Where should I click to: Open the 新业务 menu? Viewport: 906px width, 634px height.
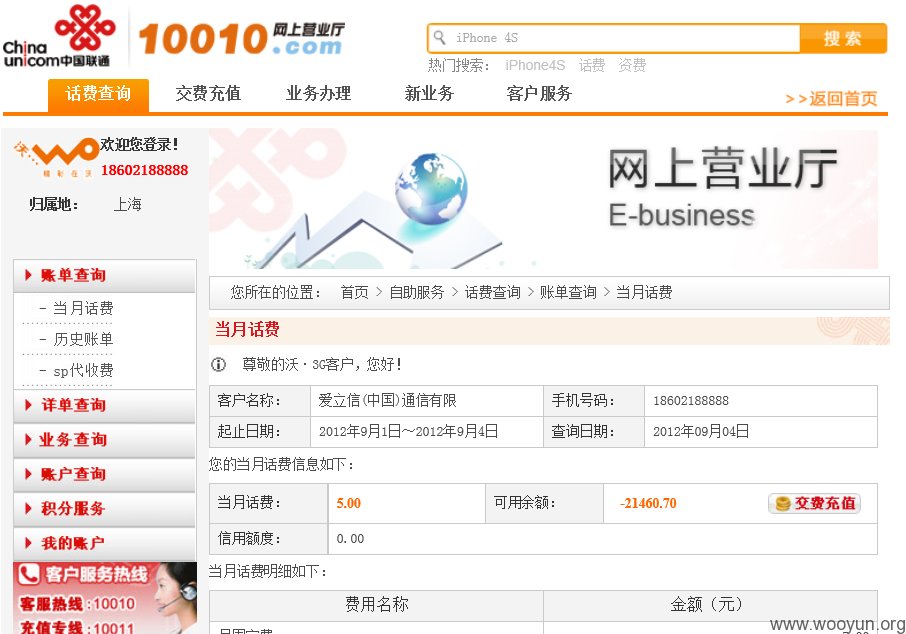(429, 94)
